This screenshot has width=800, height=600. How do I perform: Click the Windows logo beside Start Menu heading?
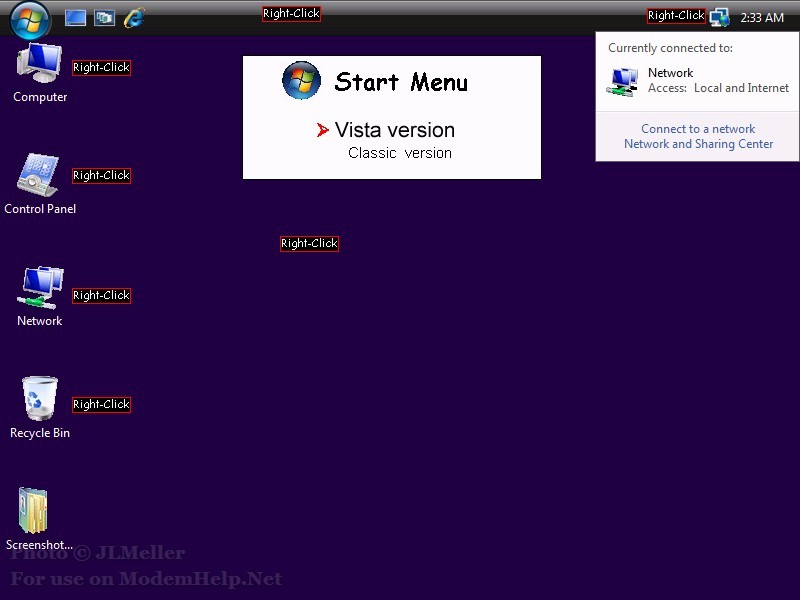302,80
